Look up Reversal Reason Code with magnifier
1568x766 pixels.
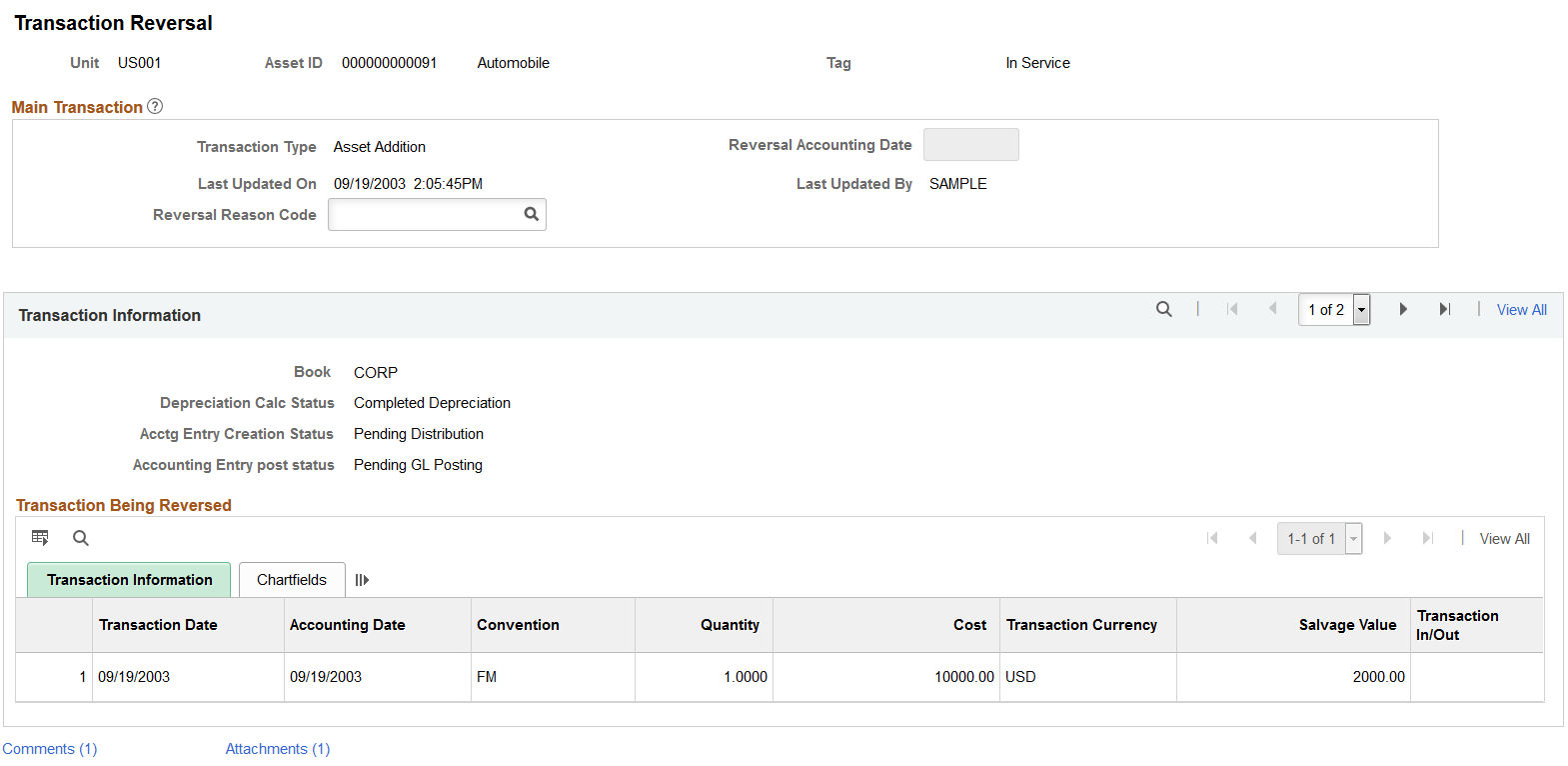(532, 214)
